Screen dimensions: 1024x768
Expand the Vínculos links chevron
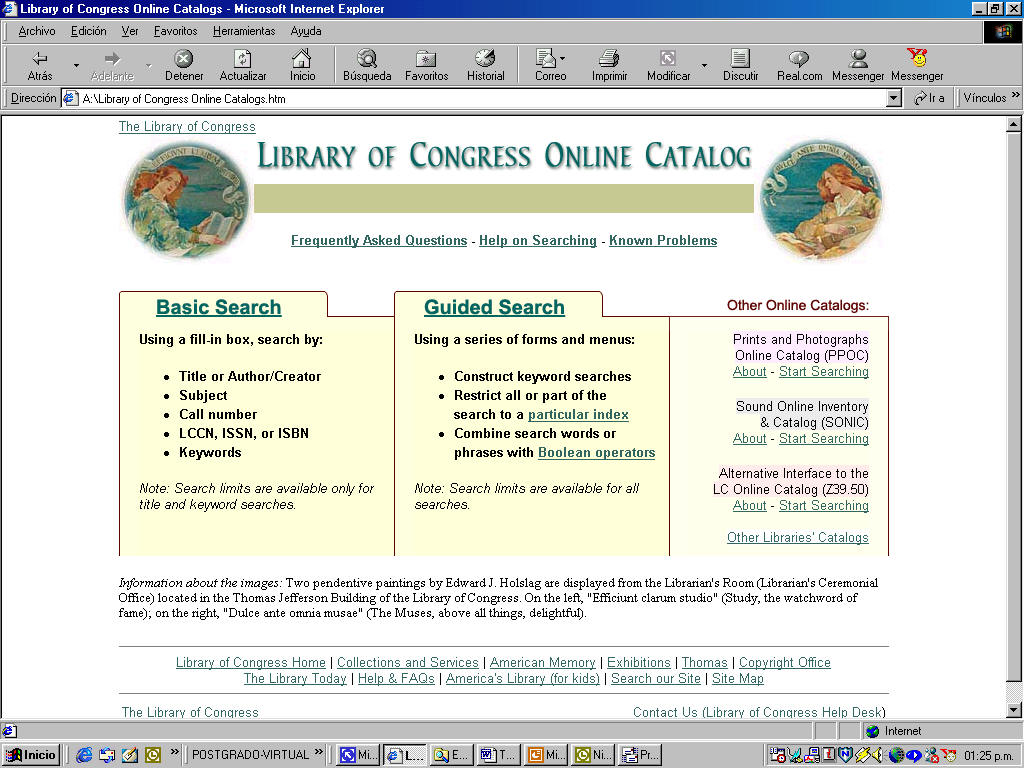(x=1015, y=95)
